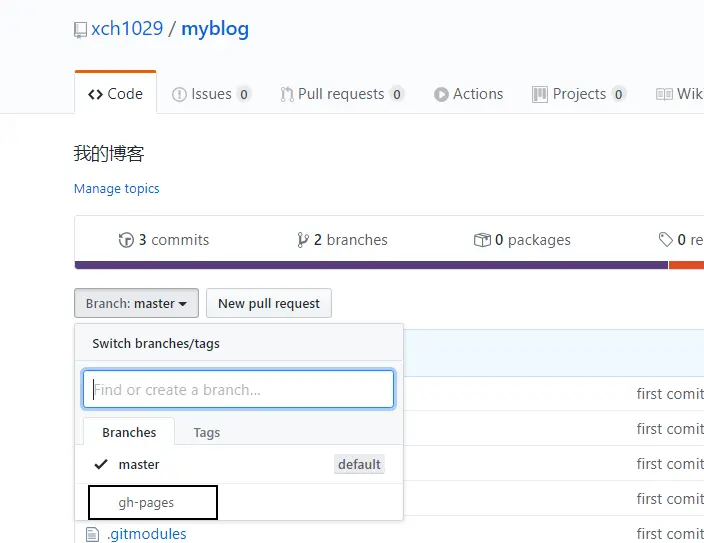This screenshot has height=543, width=704.
Task: Click the packages box icon
Action: click(x=482, y=240)
